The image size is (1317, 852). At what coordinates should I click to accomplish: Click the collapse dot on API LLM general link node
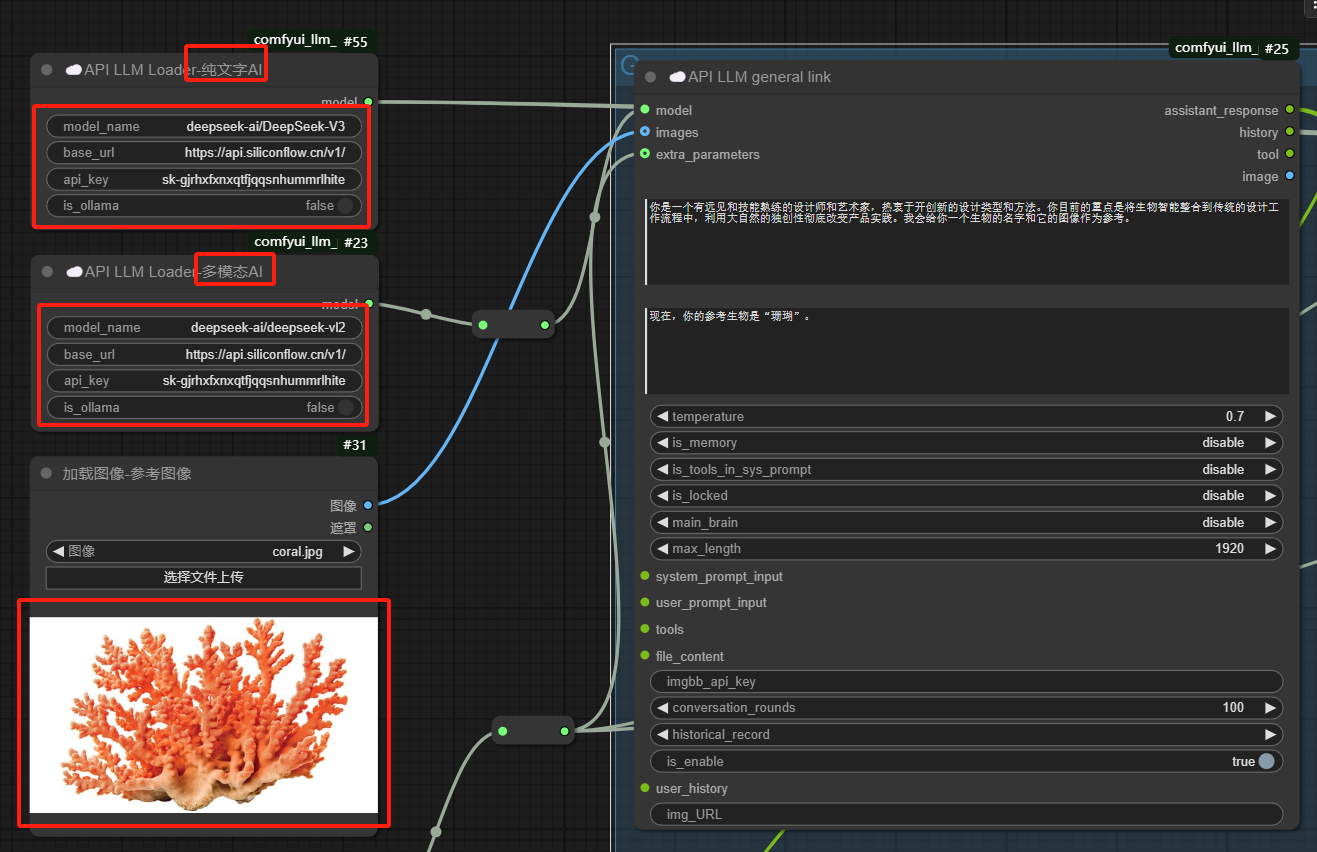651,77
